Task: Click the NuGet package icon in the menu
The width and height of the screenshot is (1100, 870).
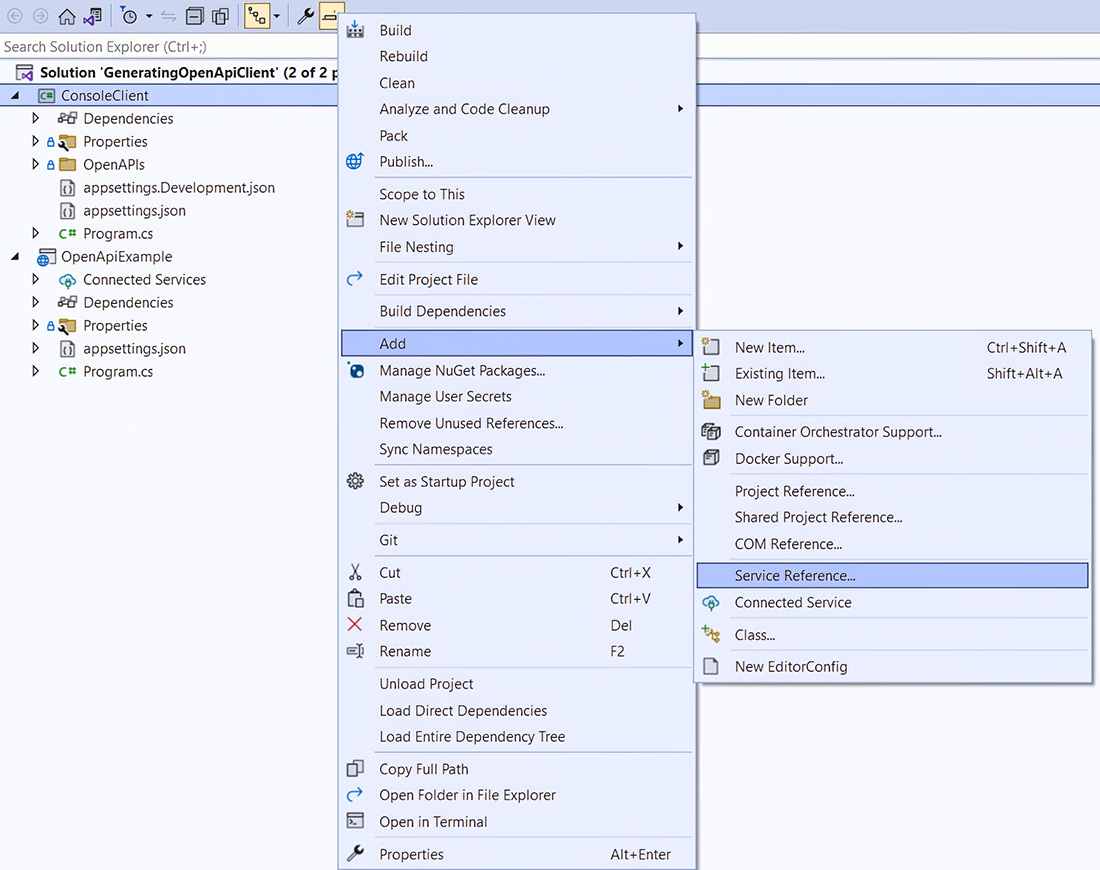Action: [x=356, y=370]
